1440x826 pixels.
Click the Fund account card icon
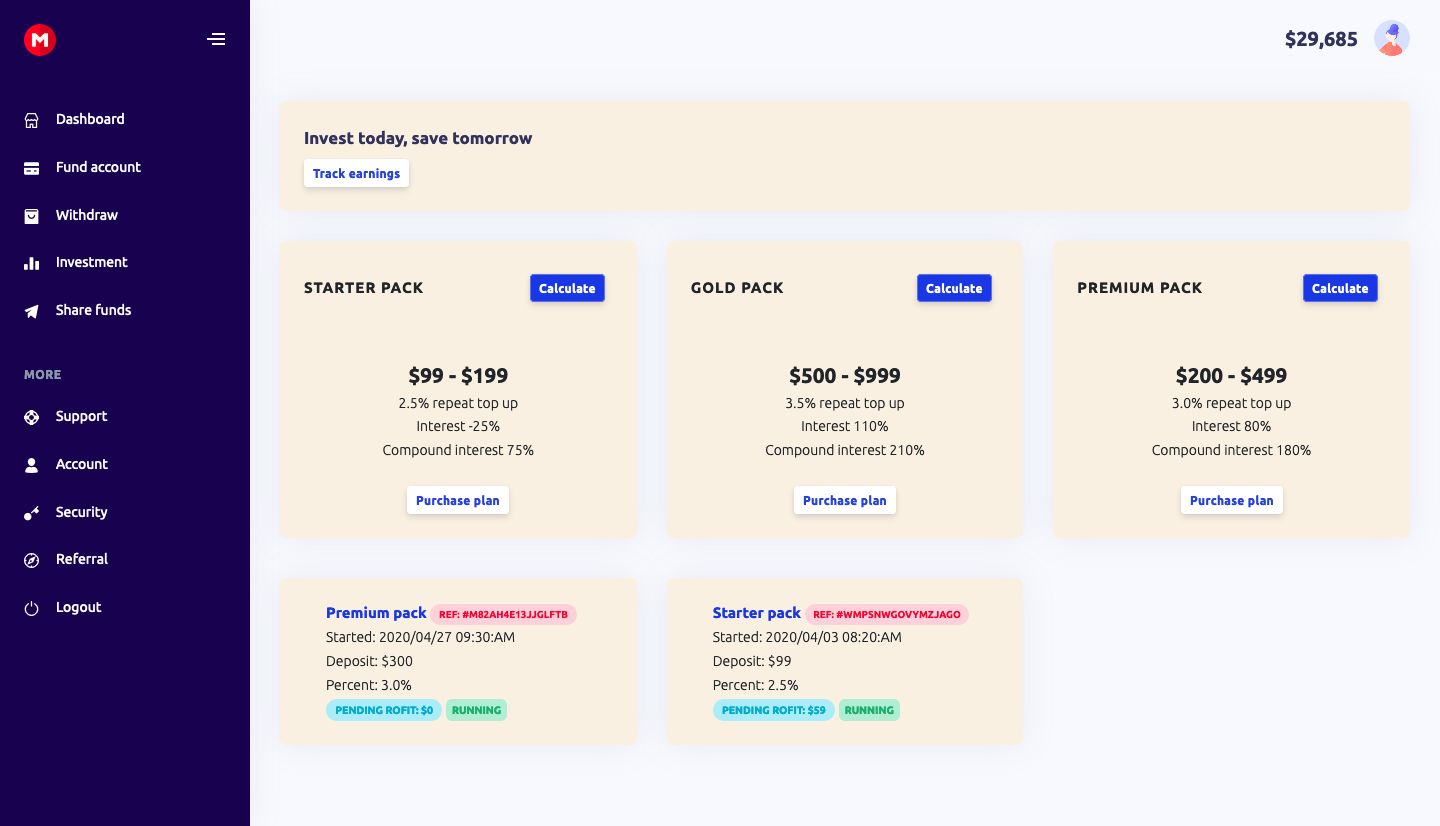[32, 168]
